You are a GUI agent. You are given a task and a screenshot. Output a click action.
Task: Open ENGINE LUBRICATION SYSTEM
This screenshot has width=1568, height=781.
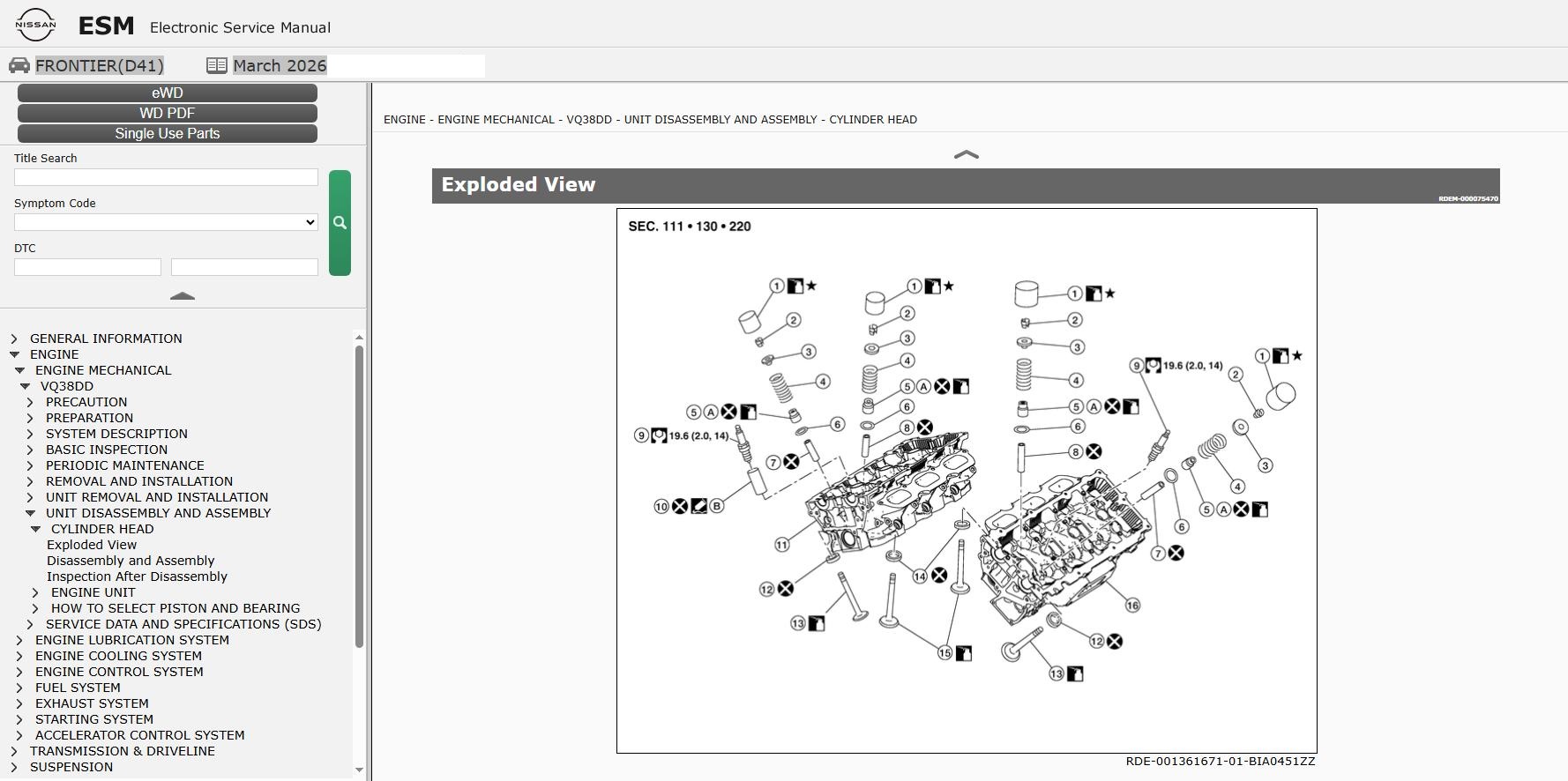(132, 640)
